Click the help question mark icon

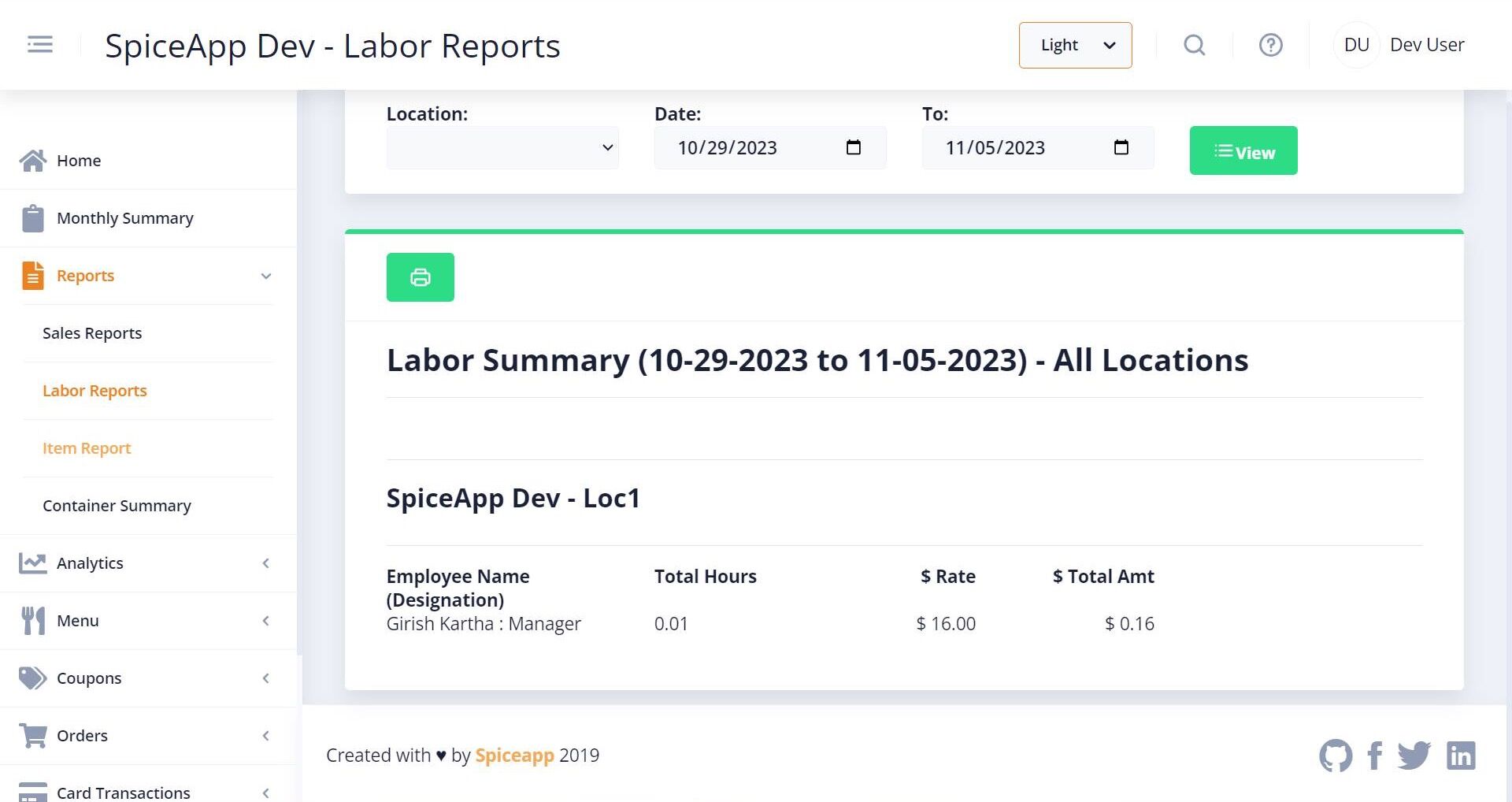coord(1271,45)
